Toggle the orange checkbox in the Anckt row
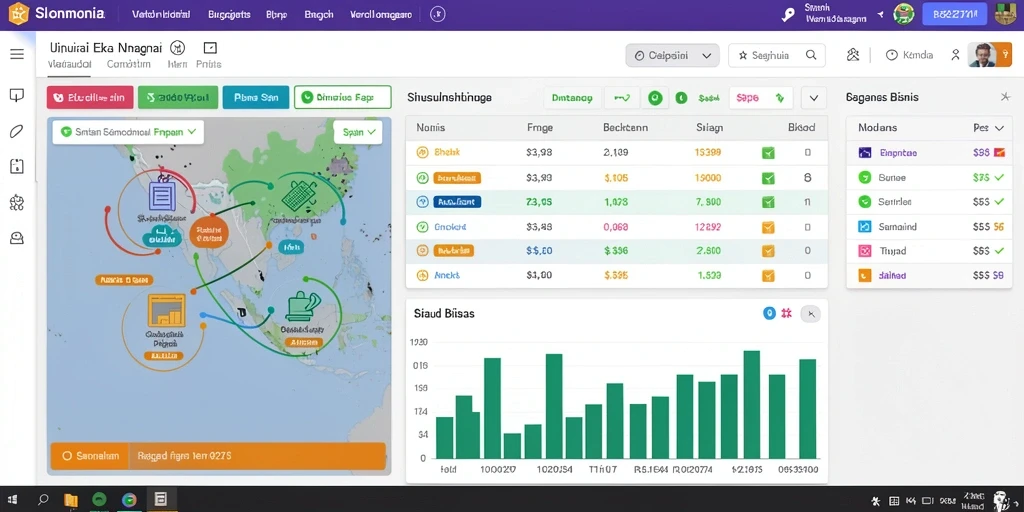 (x=768, y=276)
